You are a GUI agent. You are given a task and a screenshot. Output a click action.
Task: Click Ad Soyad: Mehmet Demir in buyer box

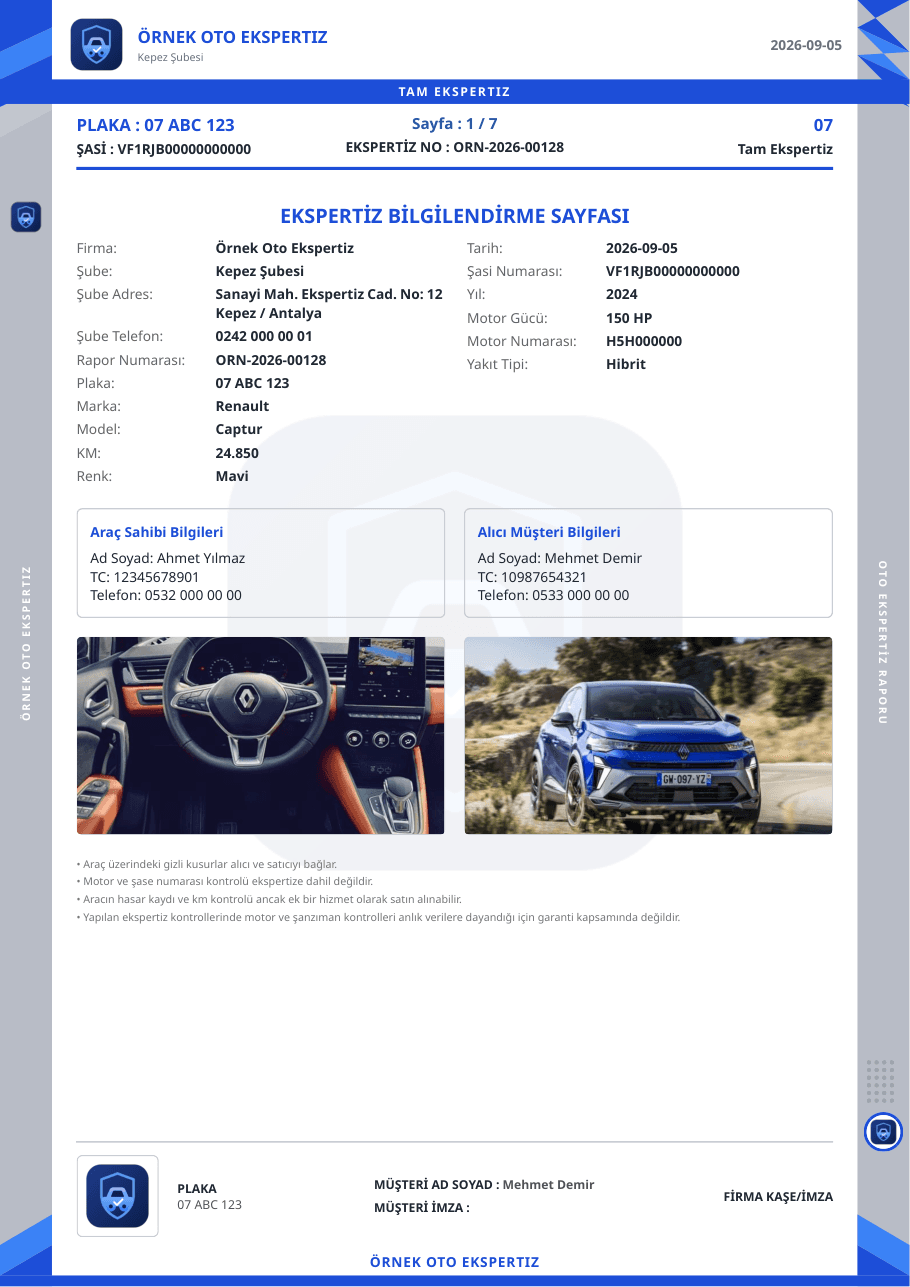[560, 558]
